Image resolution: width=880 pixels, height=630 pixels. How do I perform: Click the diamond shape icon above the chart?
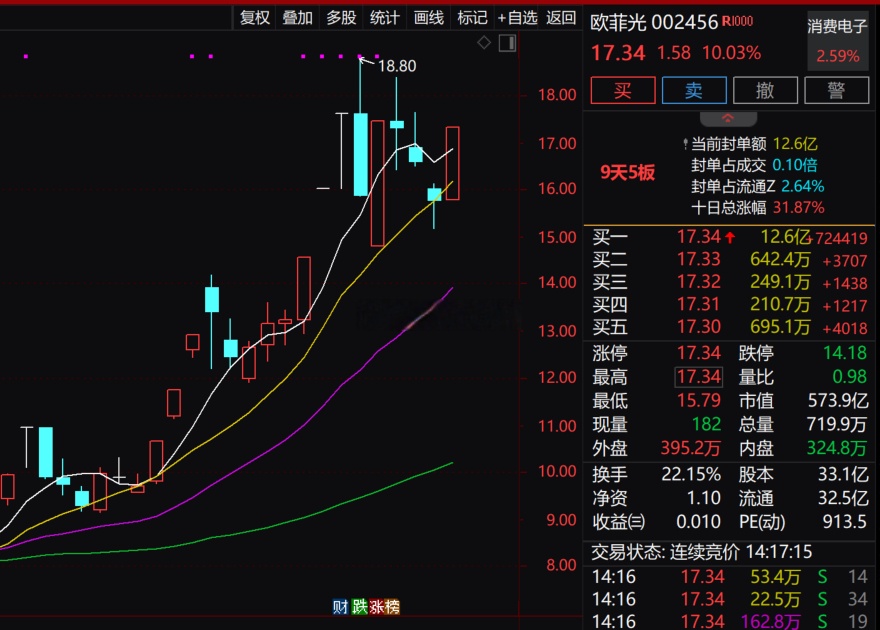click(x=483, y=42)
